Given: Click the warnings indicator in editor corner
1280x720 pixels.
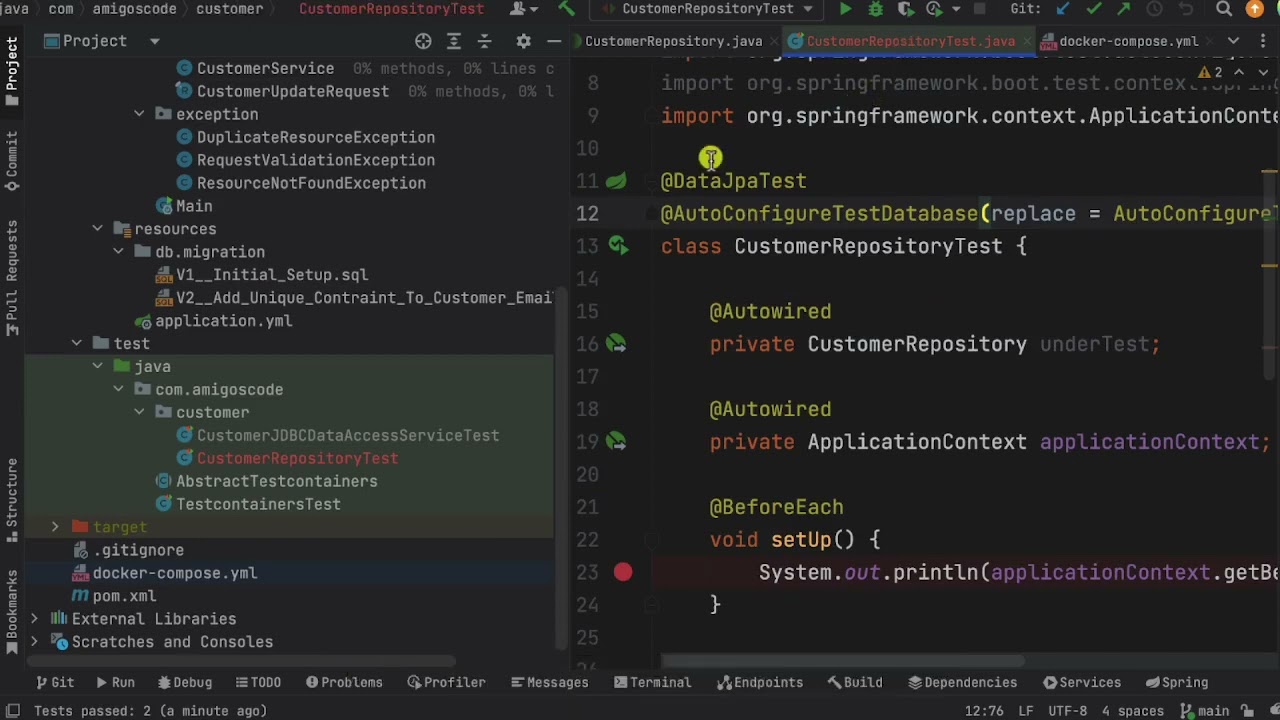Looking at the screenshot, I should pos(1212,72).
